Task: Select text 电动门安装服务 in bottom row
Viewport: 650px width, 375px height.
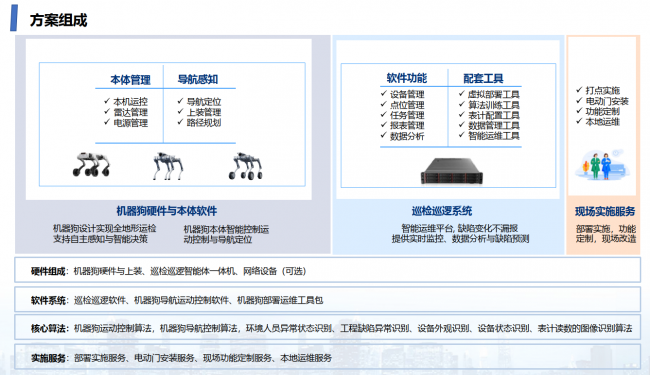Action: 164,358
